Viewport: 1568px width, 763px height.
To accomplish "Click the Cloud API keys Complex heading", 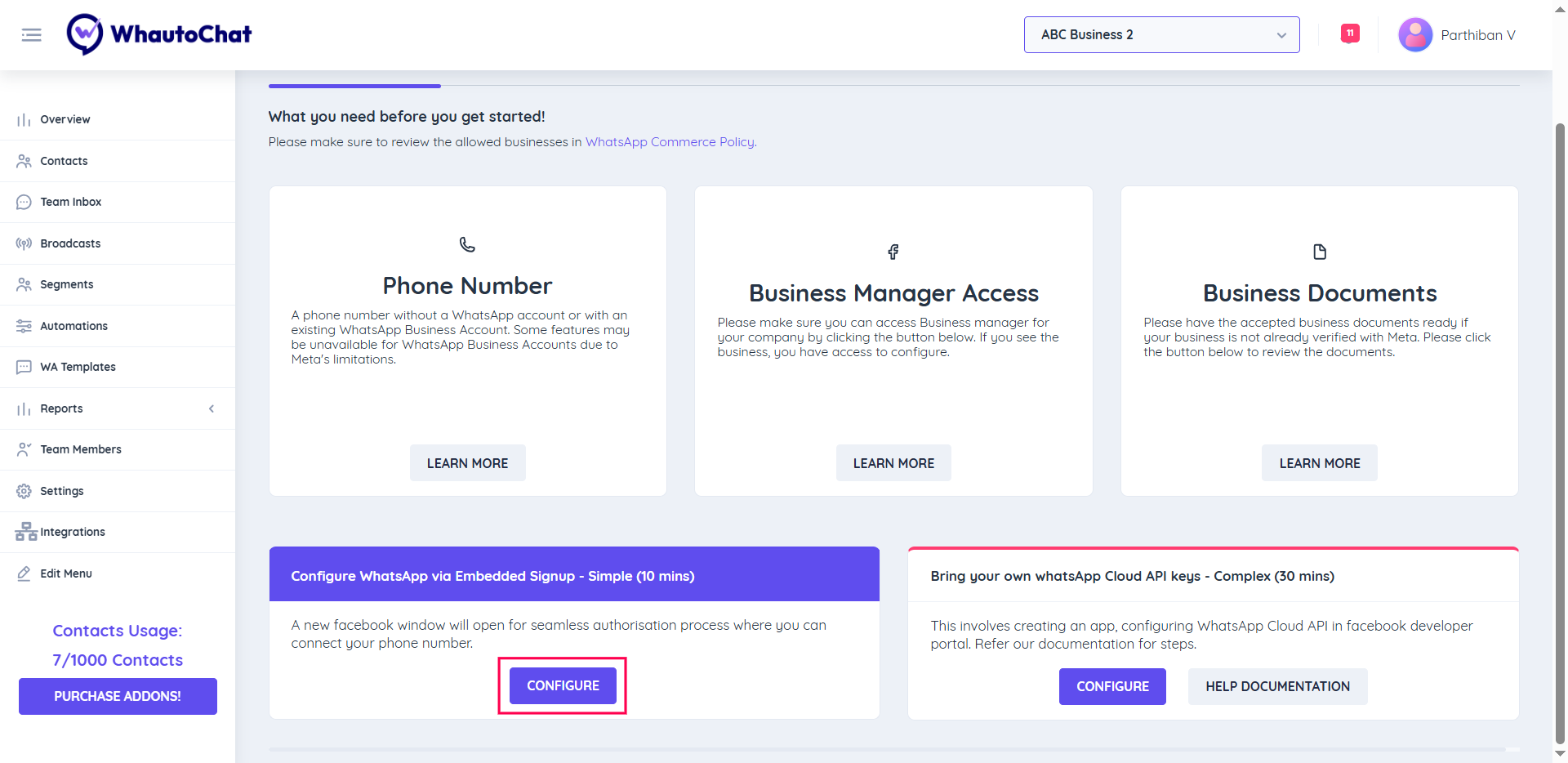I will click(1132, 576).
